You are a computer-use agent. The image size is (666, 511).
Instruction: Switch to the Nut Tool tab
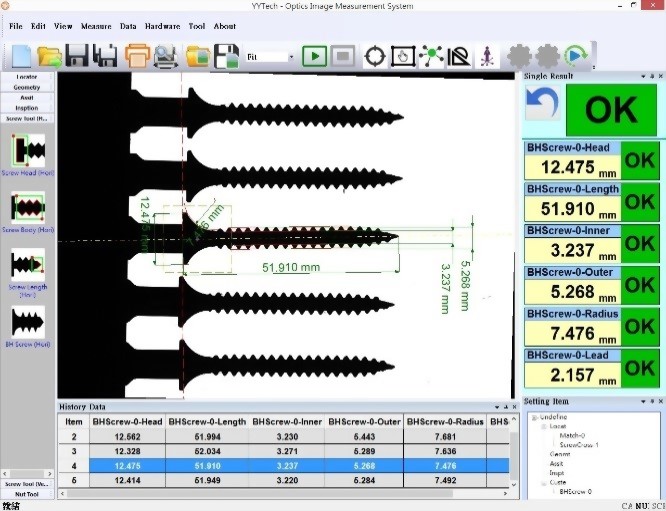coord(27,494)
